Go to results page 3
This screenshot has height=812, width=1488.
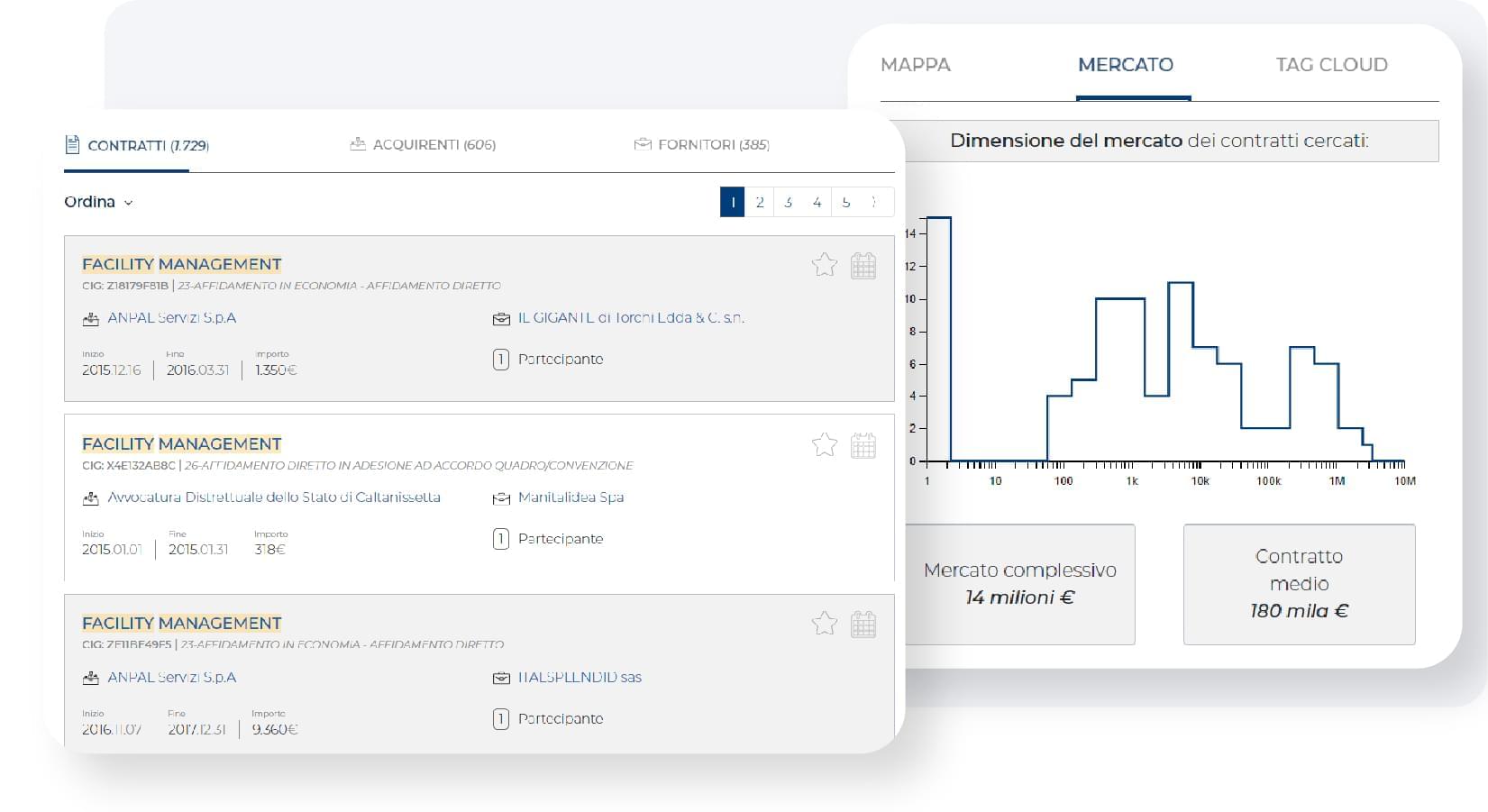789,202
